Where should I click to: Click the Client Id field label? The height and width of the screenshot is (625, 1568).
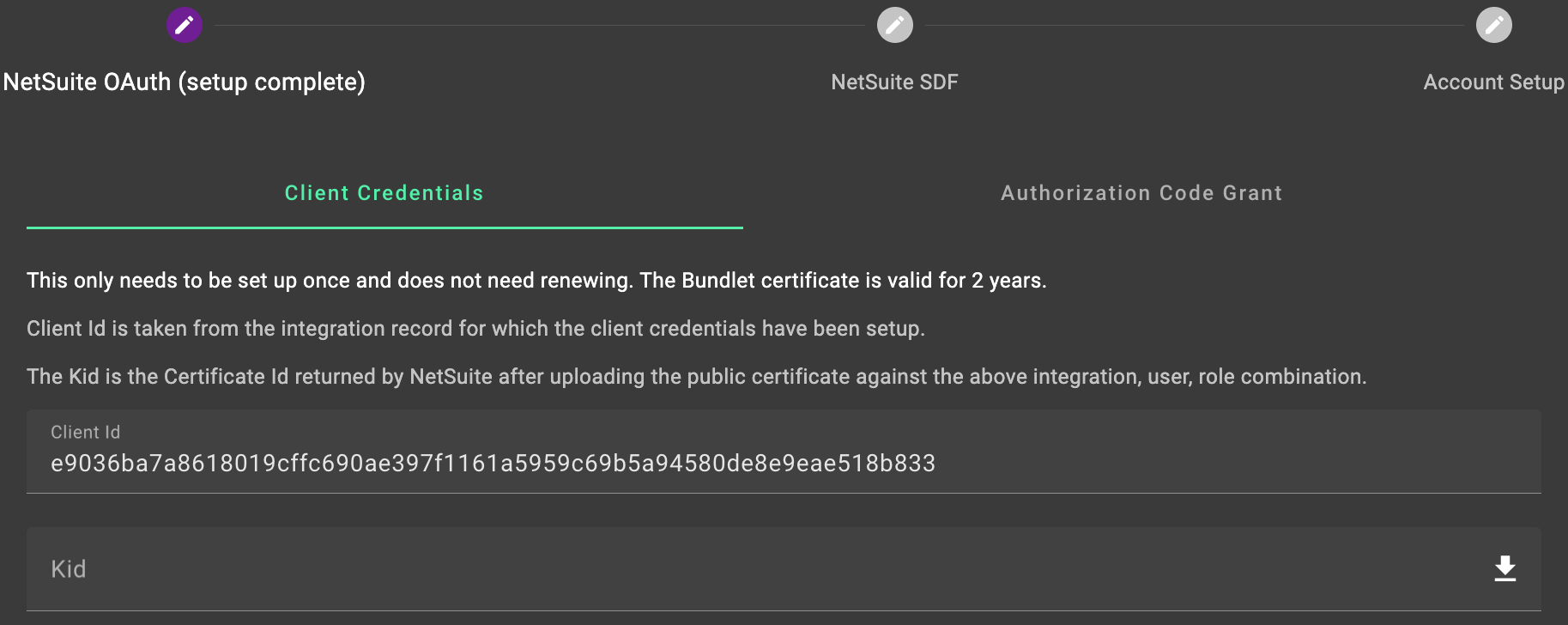tap(85, 433)
